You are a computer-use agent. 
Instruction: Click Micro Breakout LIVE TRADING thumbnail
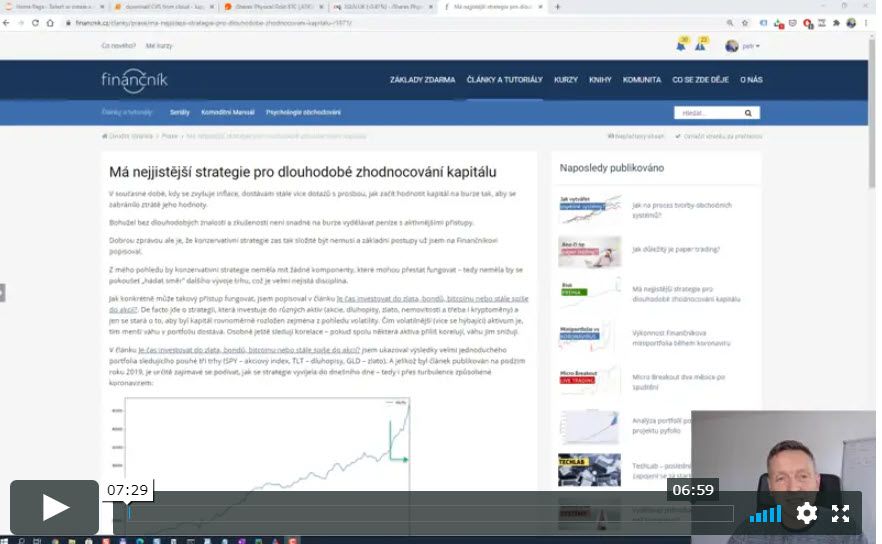click(590, 382)
